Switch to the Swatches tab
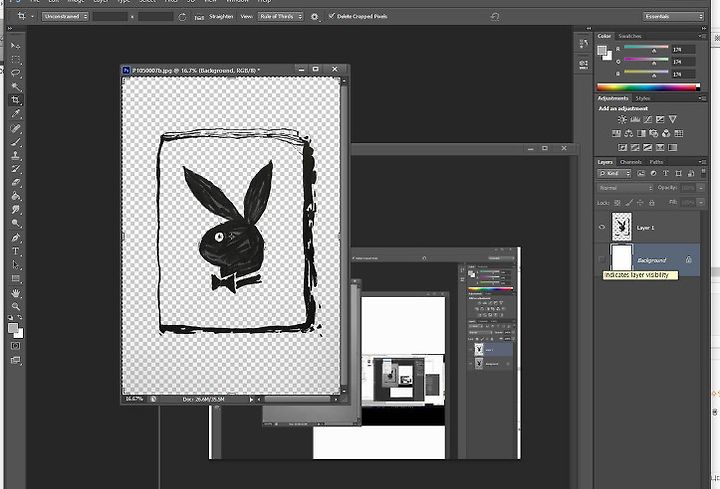 [630, 36]
